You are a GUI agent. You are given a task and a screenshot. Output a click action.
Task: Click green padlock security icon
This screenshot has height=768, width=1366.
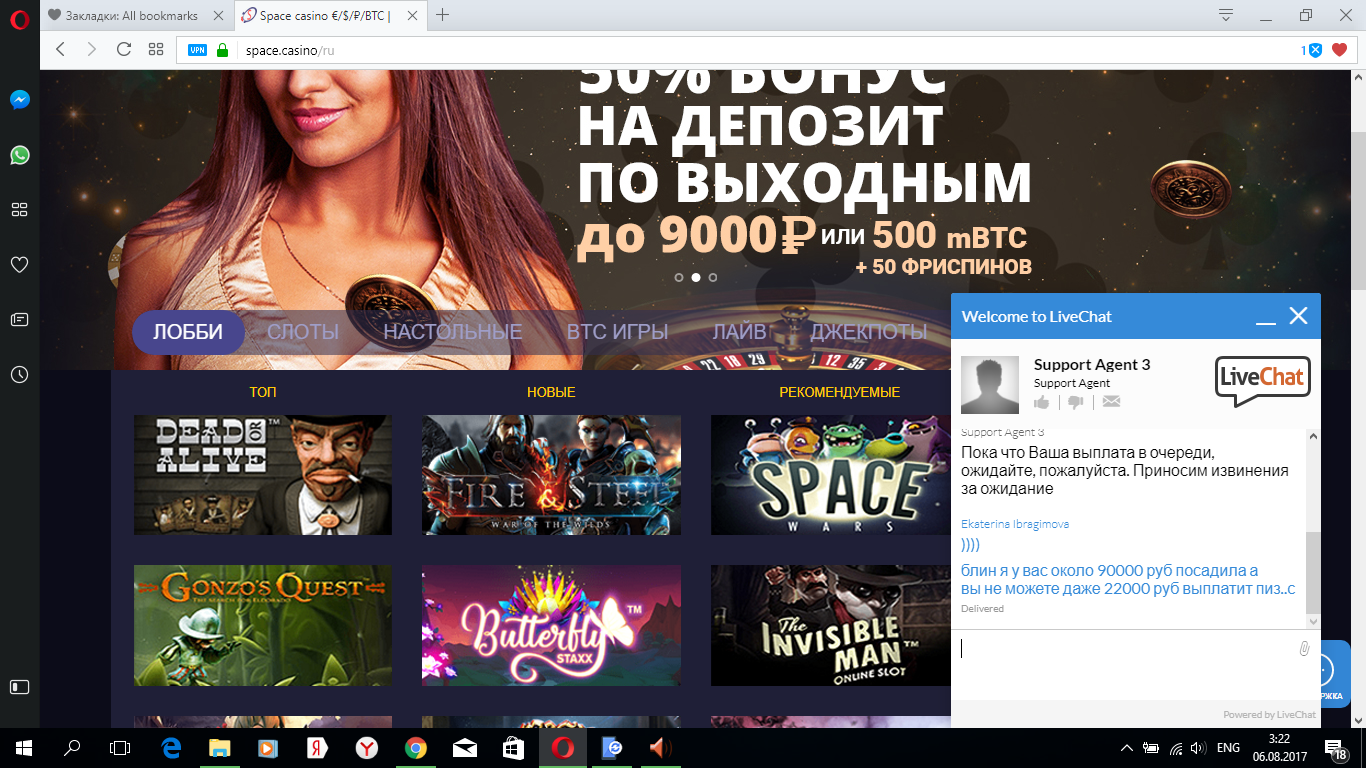click(222, 50)
